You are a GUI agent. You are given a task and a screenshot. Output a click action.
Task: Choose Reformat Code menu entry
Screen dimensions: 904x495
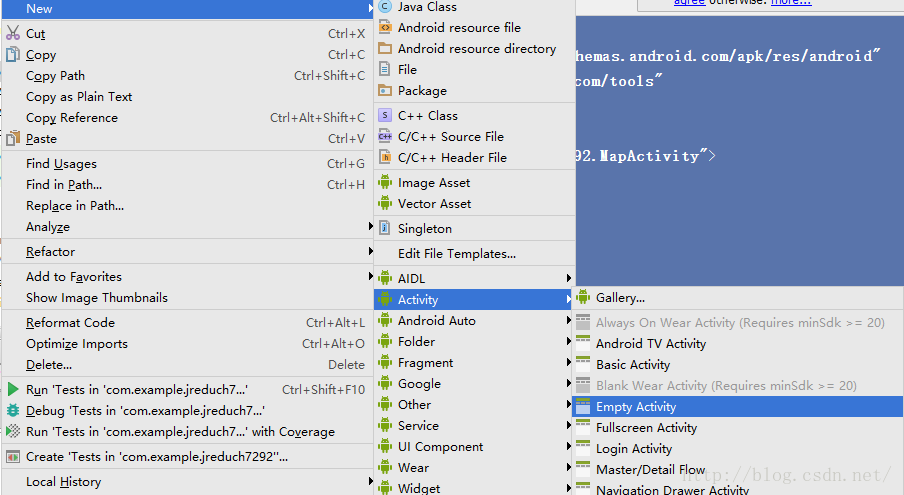point(70,323)
